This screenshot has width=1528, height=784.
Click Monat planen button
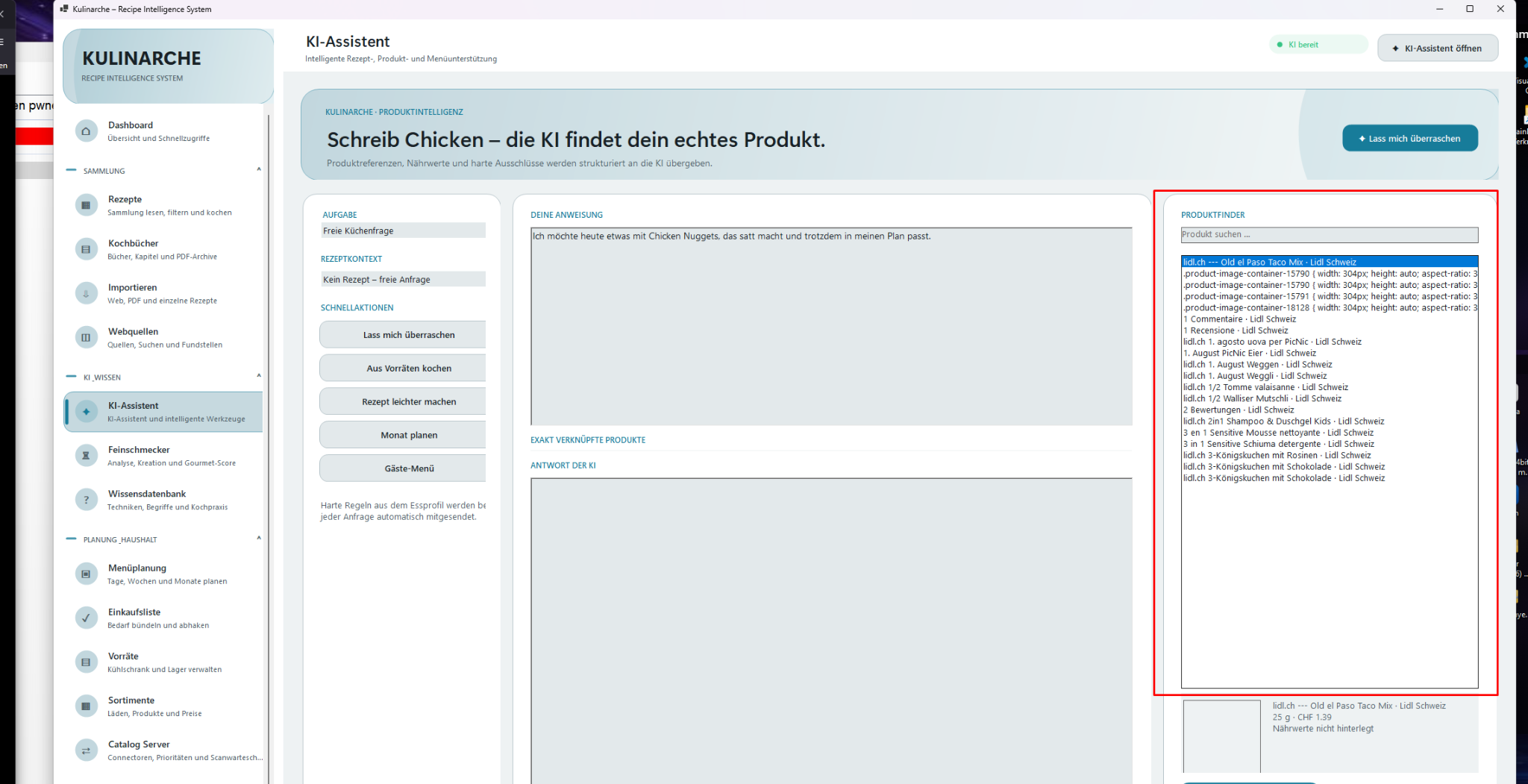pyautogui.click(x=403, y=435)
